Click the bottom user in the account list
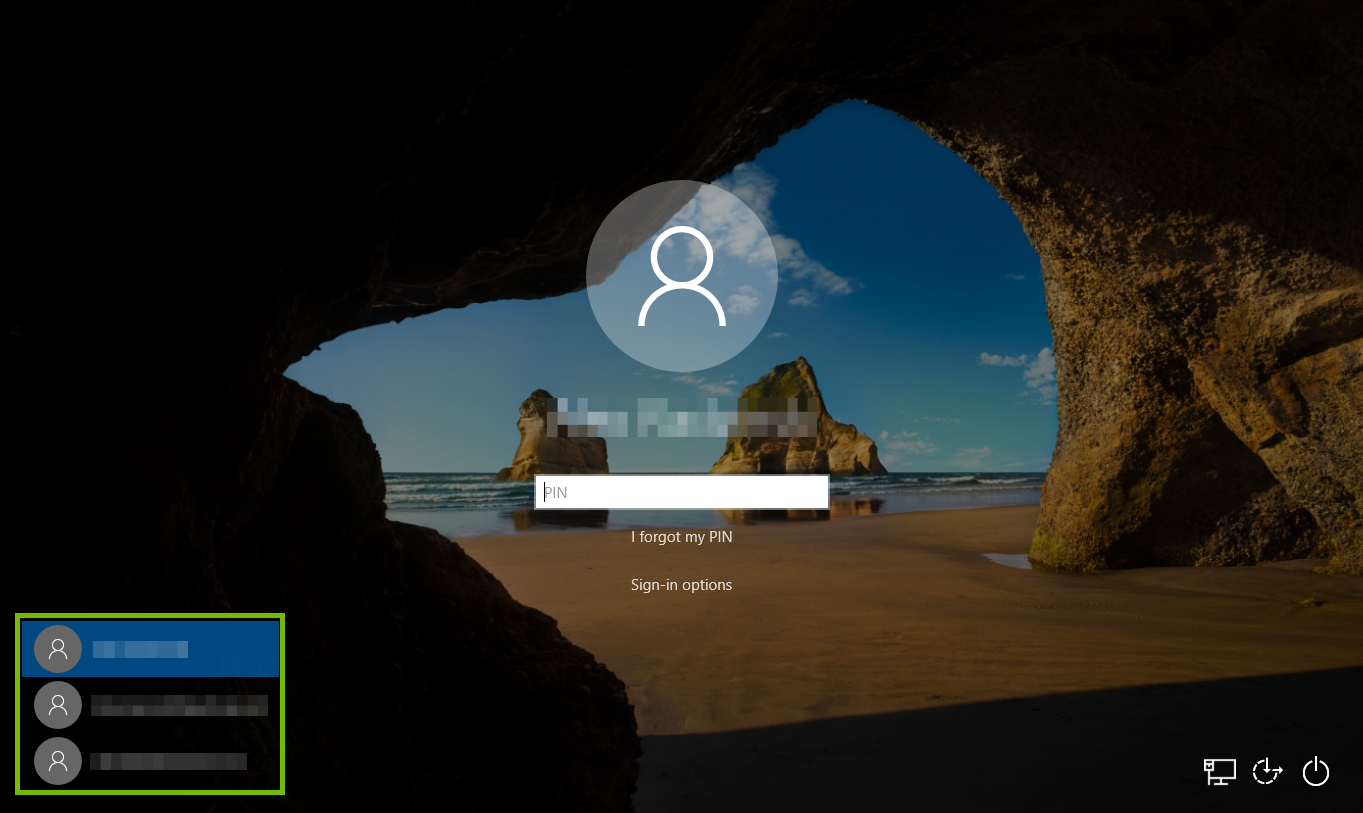The height and width of the screenshot is (813, 1363). (x=150, y=761)
